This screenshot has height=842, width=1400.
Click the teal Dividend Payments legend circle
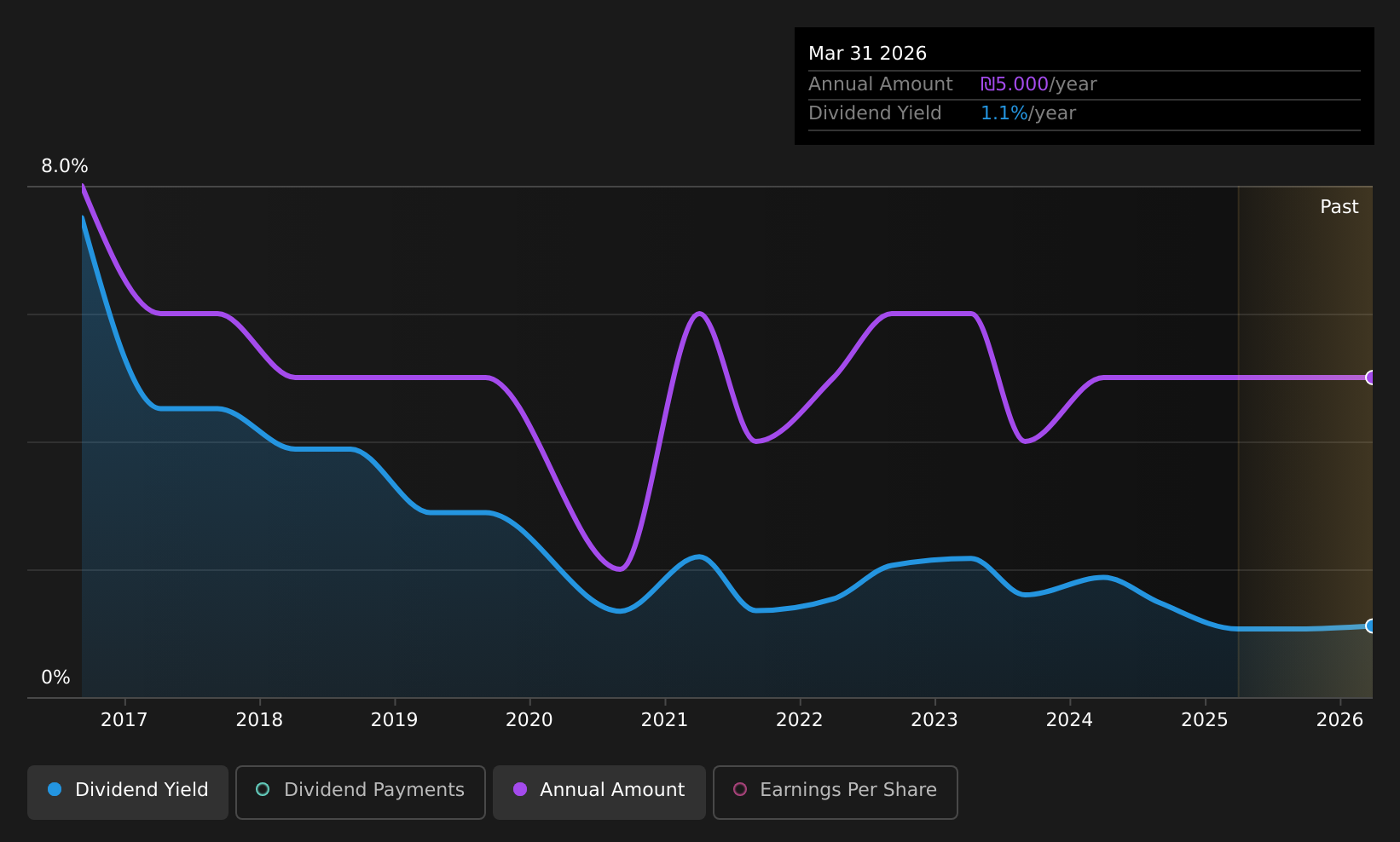(x=263, y=789)
